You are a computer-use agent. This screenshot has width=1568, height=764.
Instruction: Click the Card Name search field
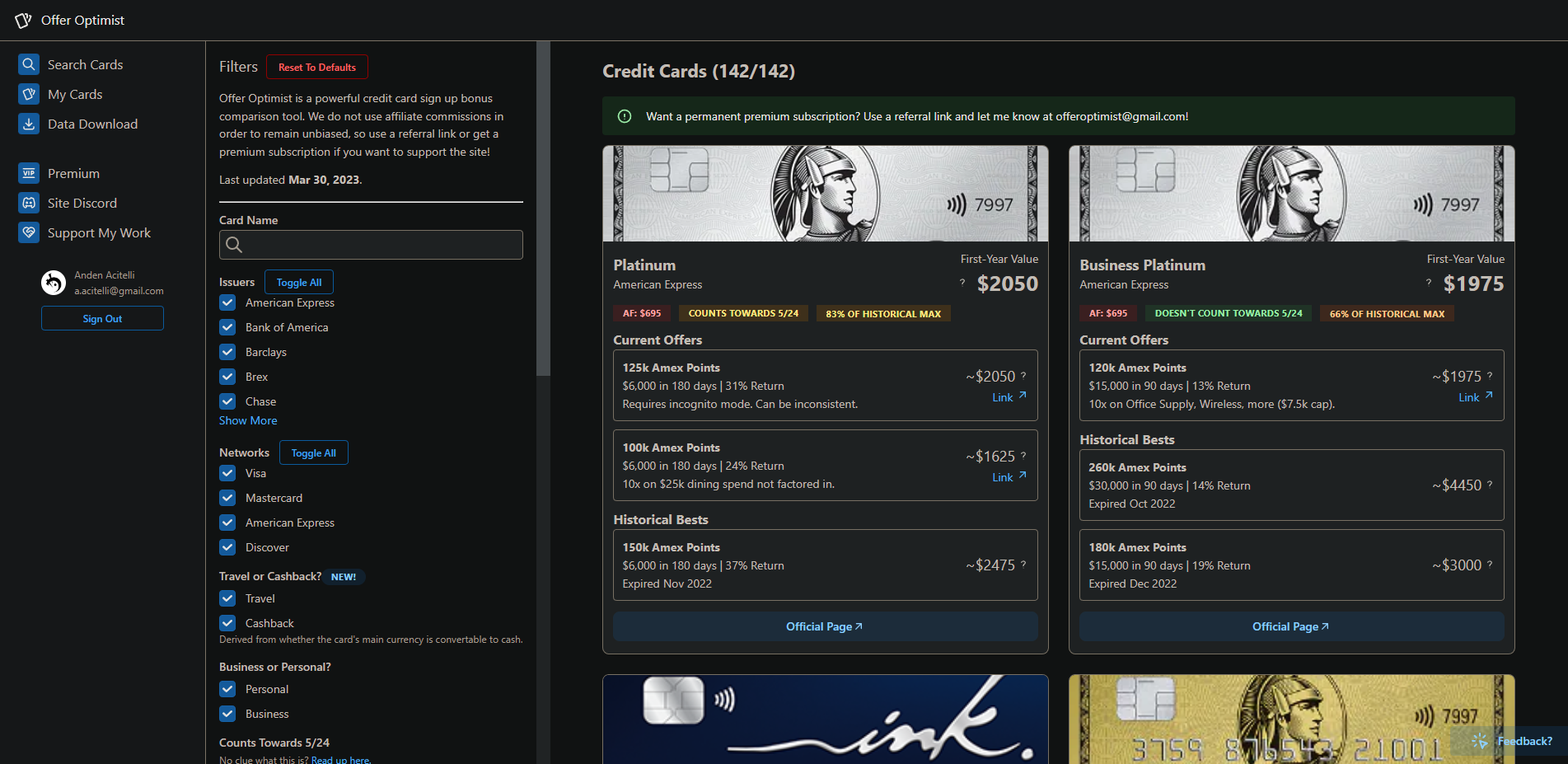[371, 245]
